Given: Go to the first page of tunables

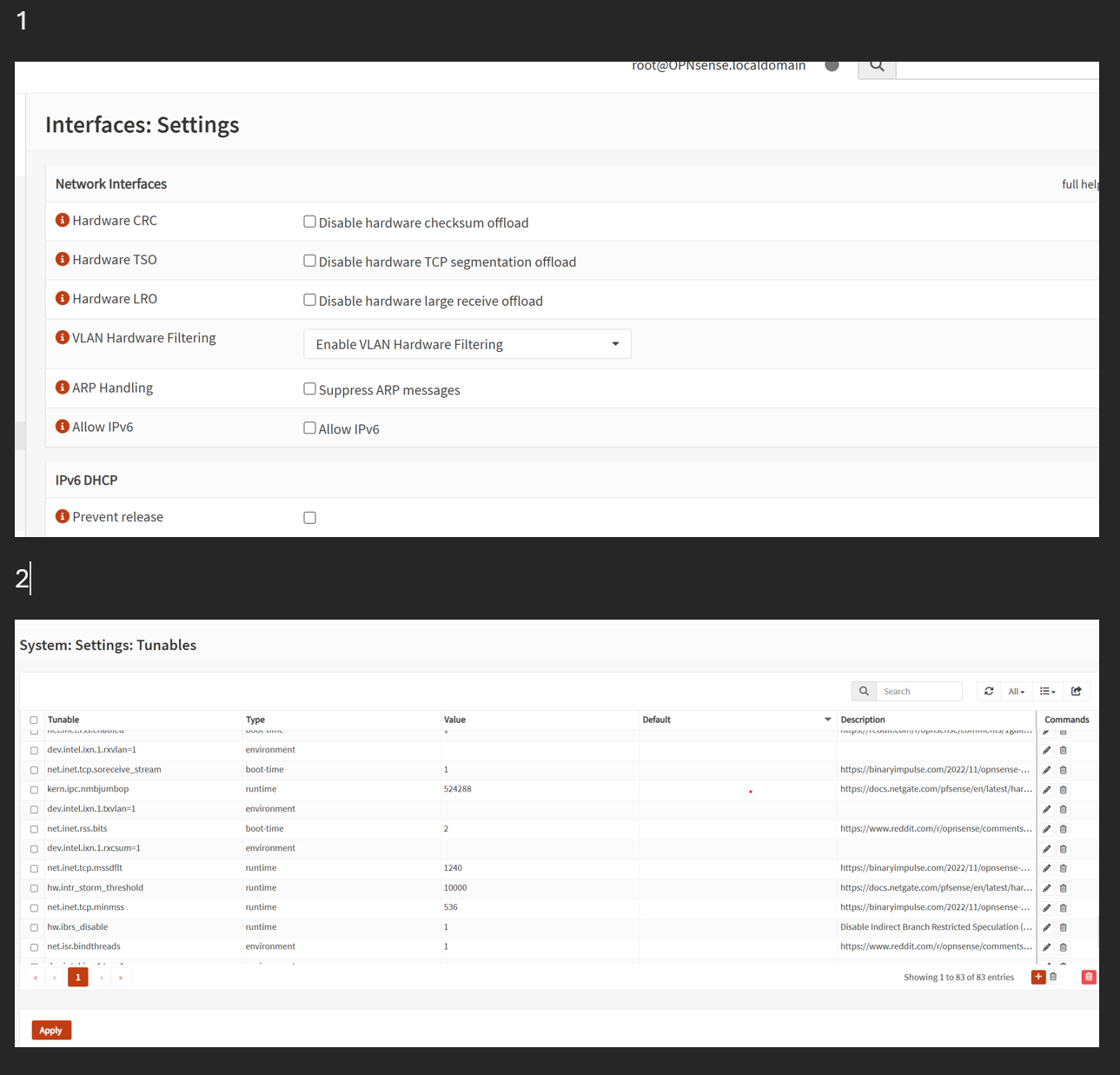Looking at the screenshot, I should click(36, 977).
